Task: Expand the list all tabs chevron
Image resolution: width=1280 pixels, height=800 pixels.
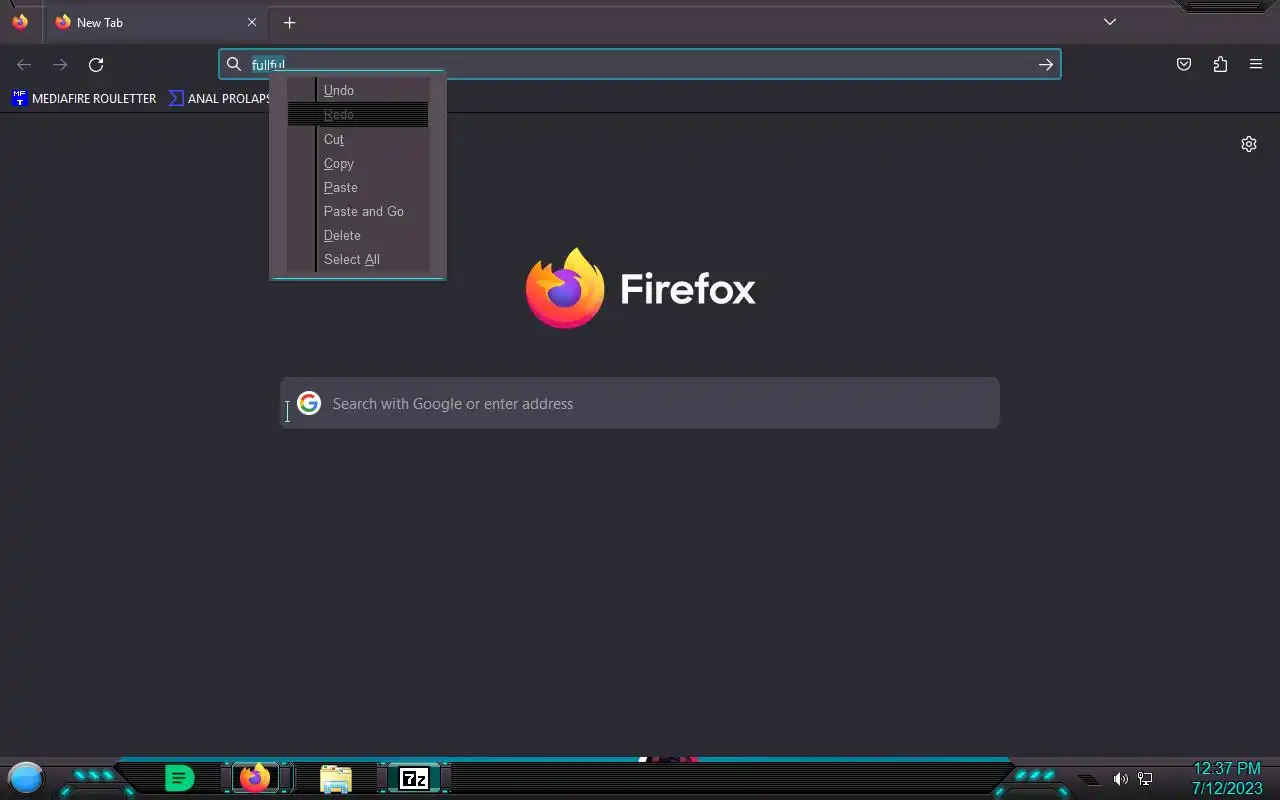Action: click(x=1110, y=22)
